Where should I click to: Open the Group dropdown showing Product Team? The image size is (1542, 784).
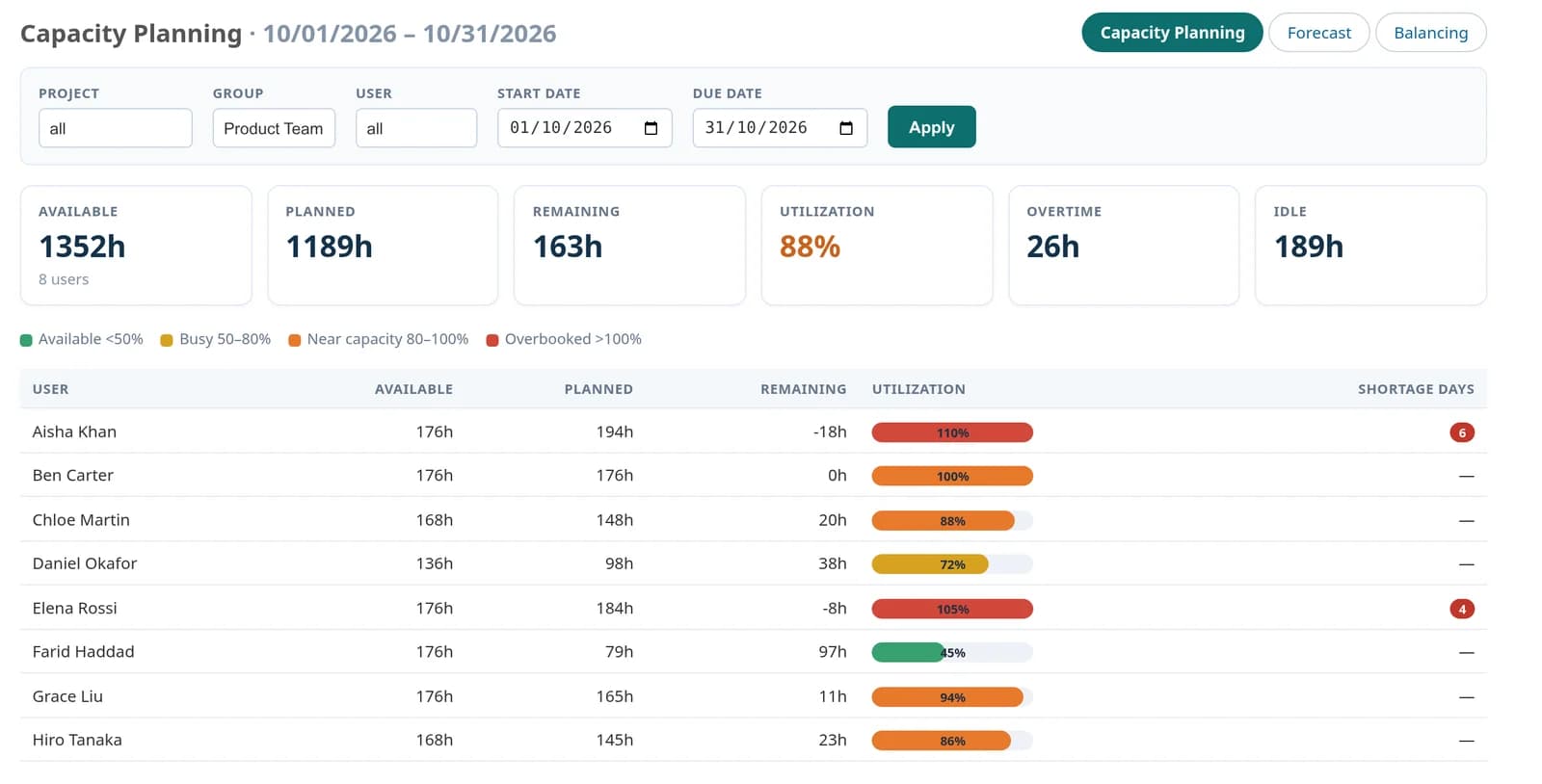(x=274, y=128)
